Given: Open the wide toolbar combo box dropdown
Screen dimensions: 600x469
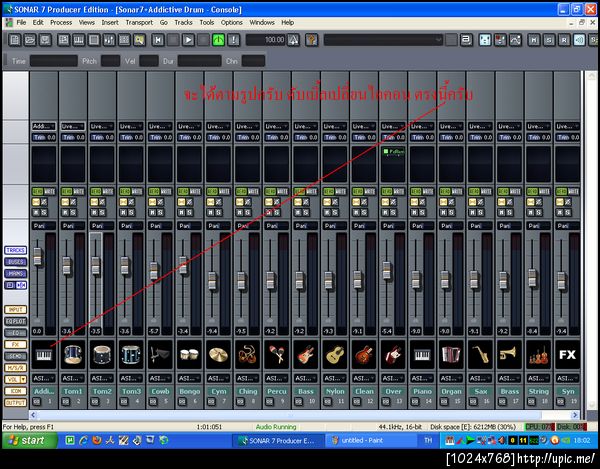Looking at the screenshot, I should tap(439, 39).
